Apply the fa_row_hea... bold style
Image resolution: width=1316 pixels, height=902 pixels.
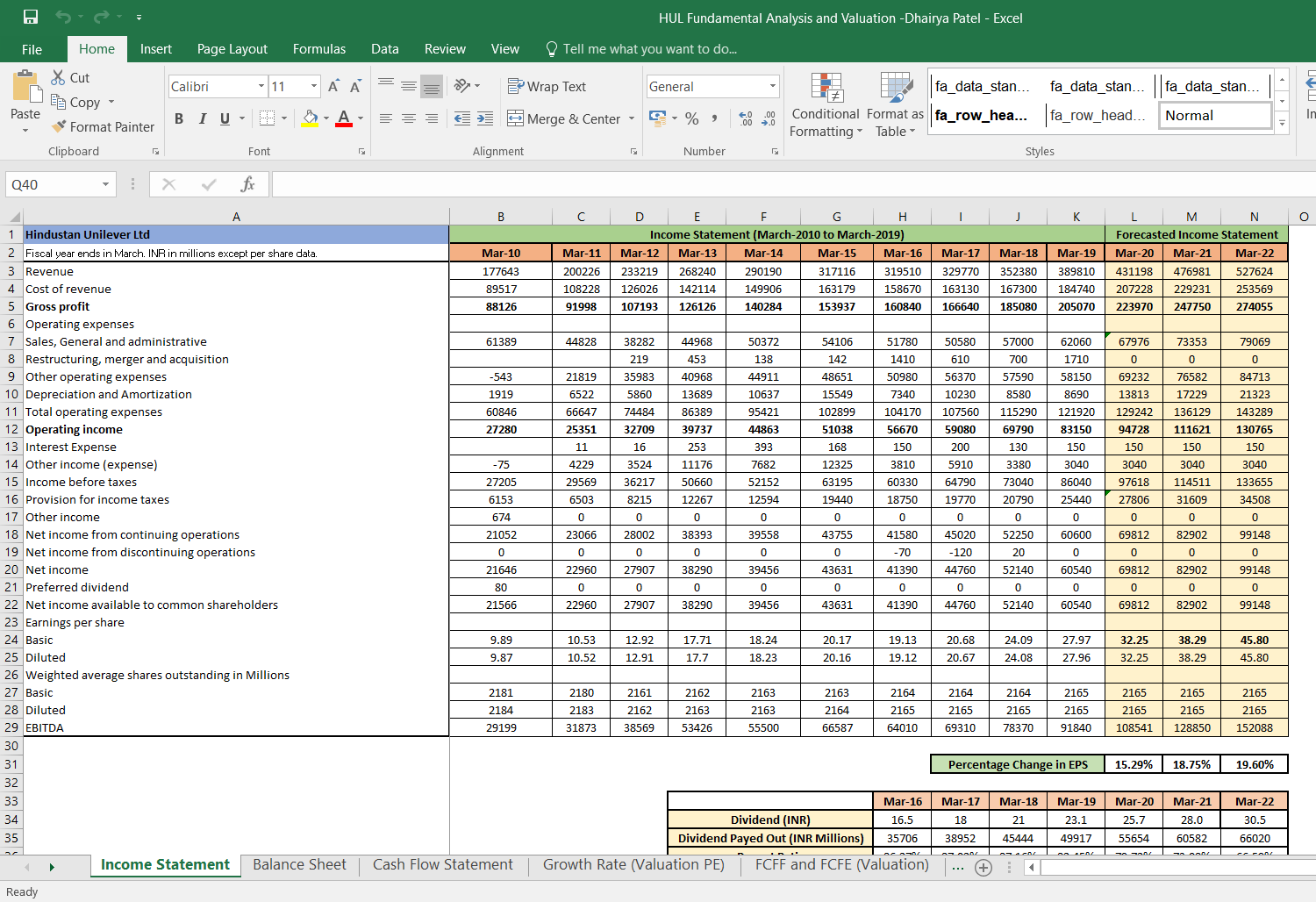pos(986,115)
